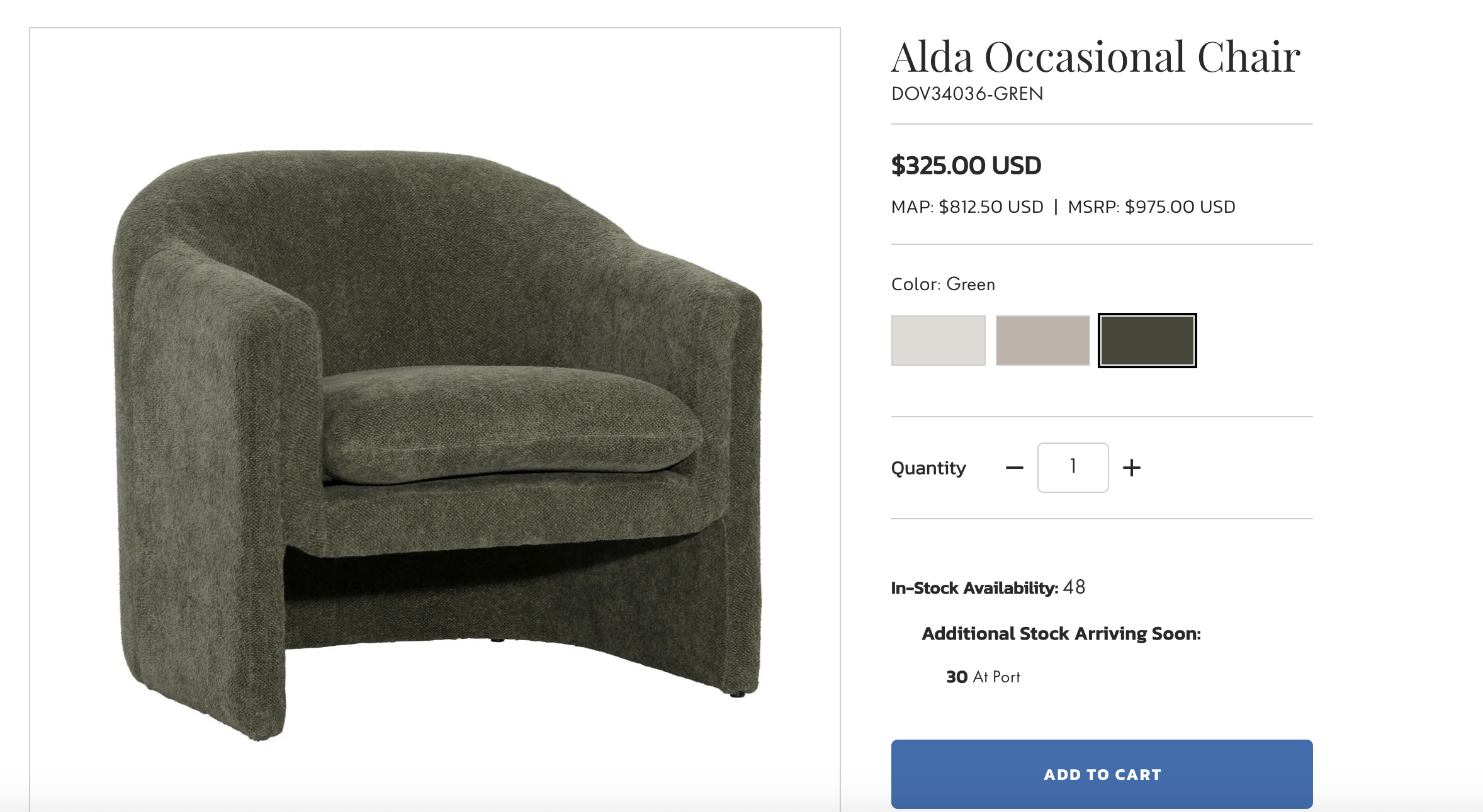This screenshot has height=812, width=1483.
Task: Click the Additional Stock Arriving Soon heading
Action: (1061, 633)
